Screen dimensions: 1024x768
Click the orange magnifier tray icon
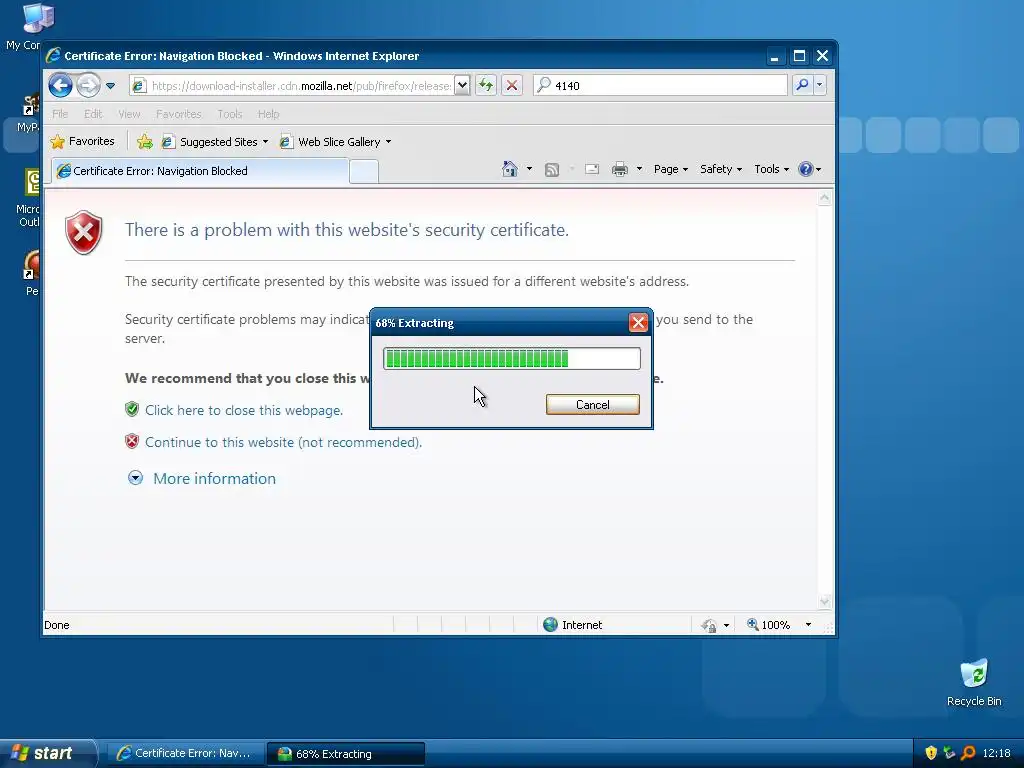pos(968,753)
